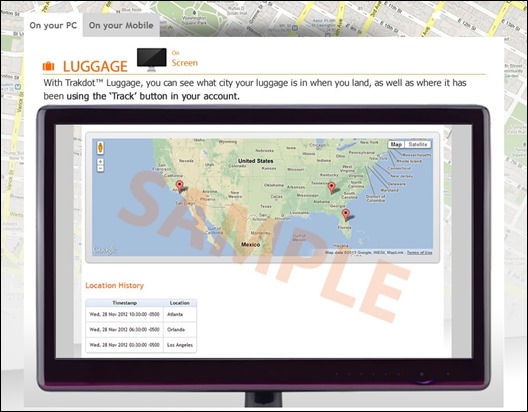Select the Orlando location history row
The height and width of the screenshot is (412, 528).
[141, 330]
